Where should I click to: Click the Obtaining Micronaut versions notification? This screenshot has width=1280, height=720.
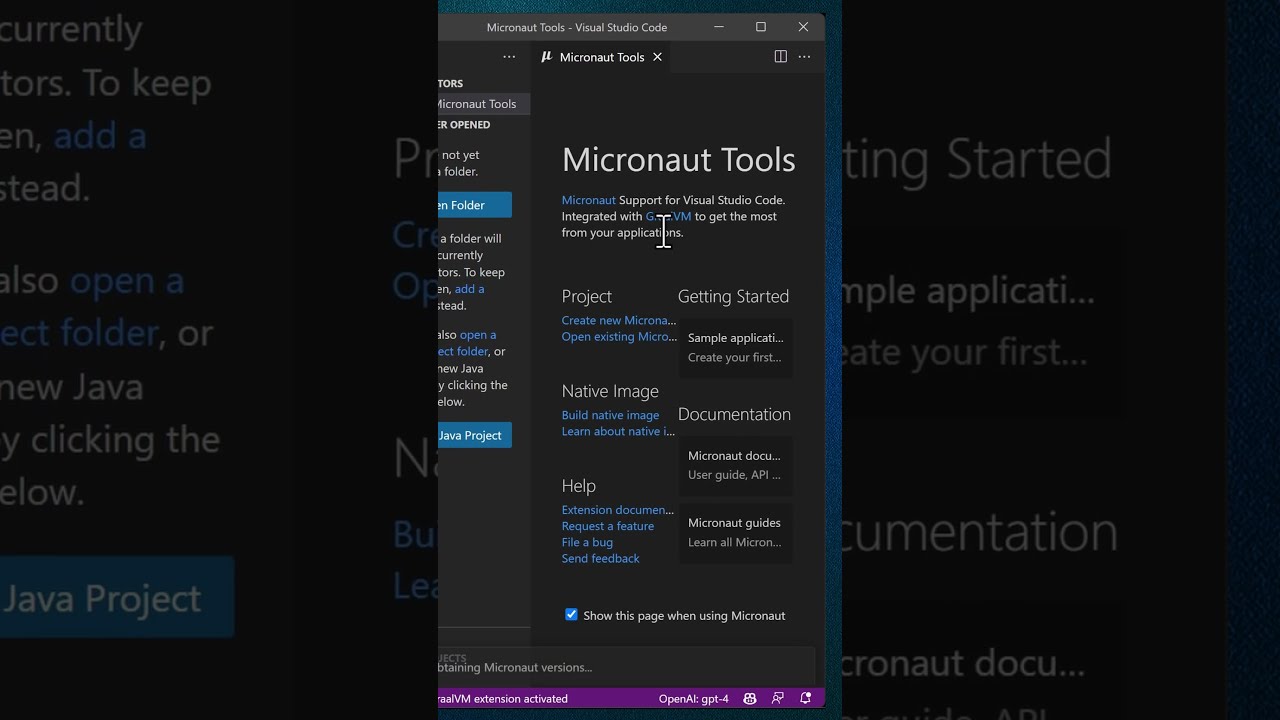coord(626,667)
